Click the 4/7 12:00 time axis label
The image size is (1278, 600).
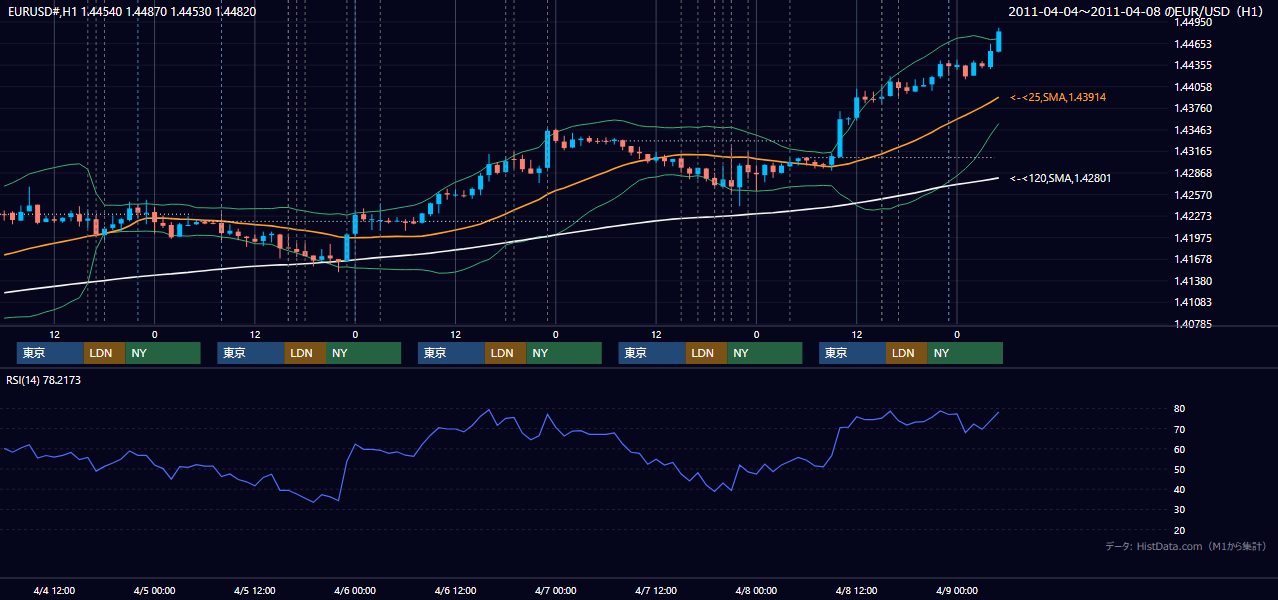click(656, 590)
